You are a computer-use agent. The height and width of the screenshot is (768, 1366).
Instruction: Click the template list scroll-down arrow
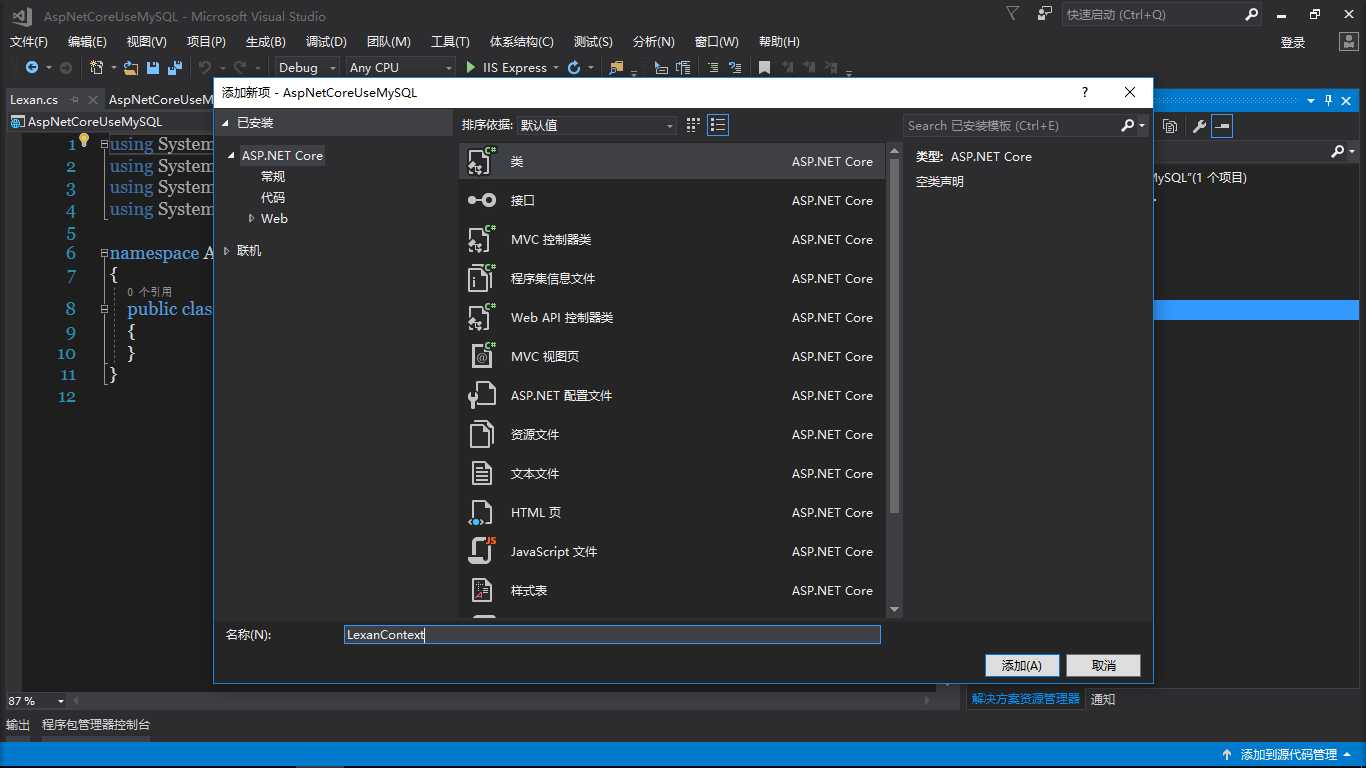point(894,609)
